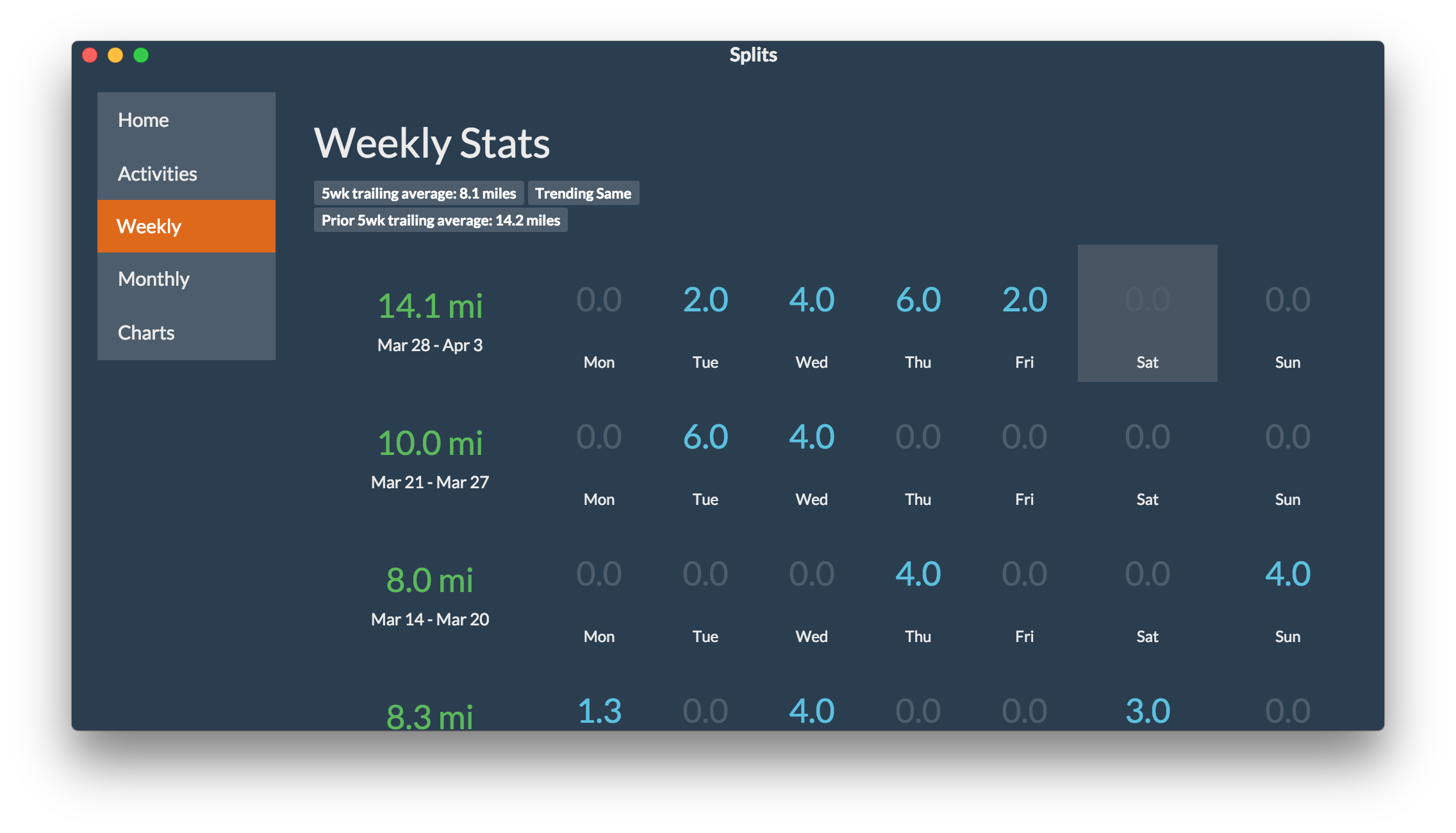The height and width of the screenshot is (833, 1456).
Task: Click the 14.1 mi weekly total
Action: pyautogui.click(x=429, y=306)
